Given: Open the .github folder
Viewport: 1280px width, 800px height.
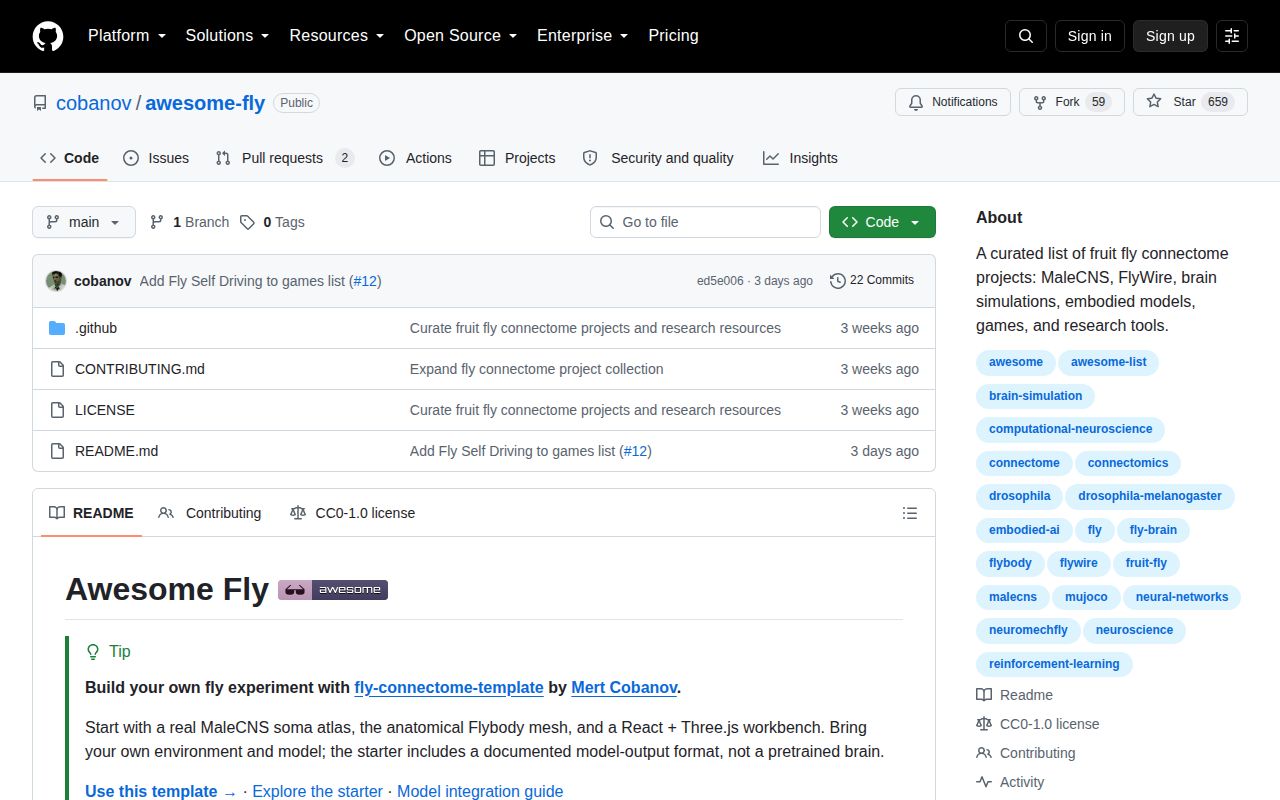Looking at the screenshot, I should point(96,328).
